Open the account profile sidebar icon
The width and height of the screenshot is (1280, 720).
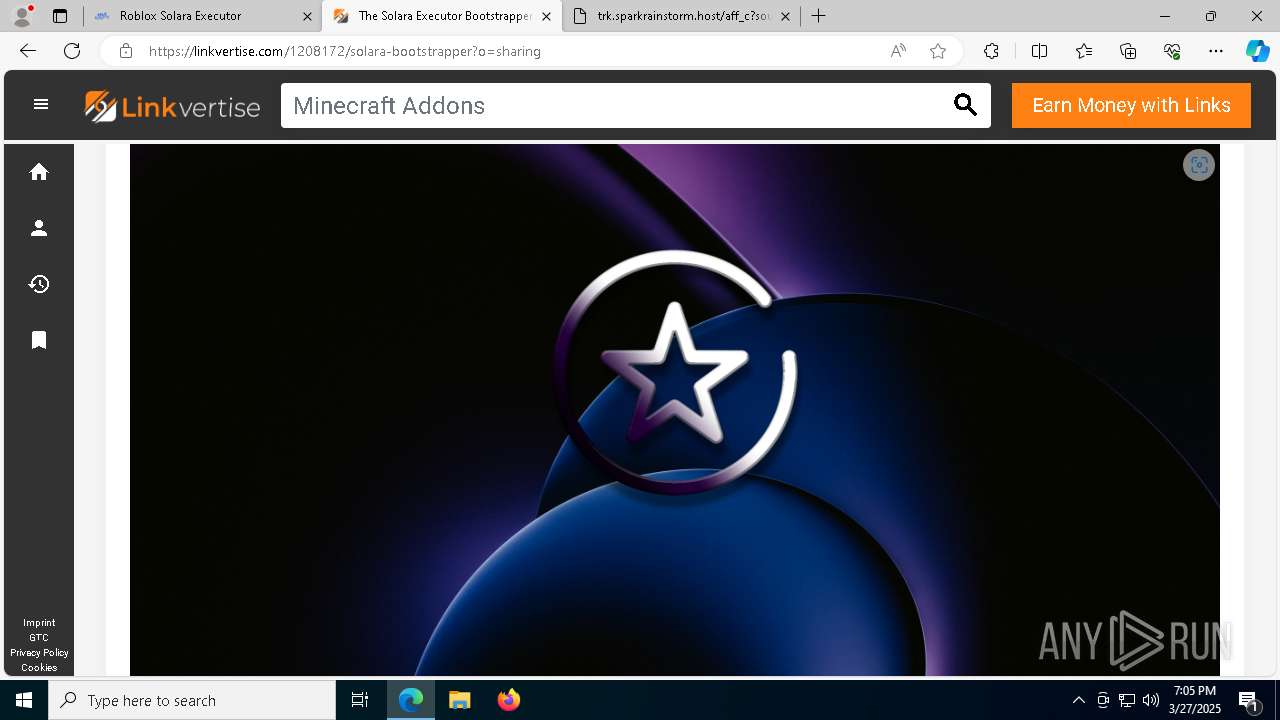[39, 228]
